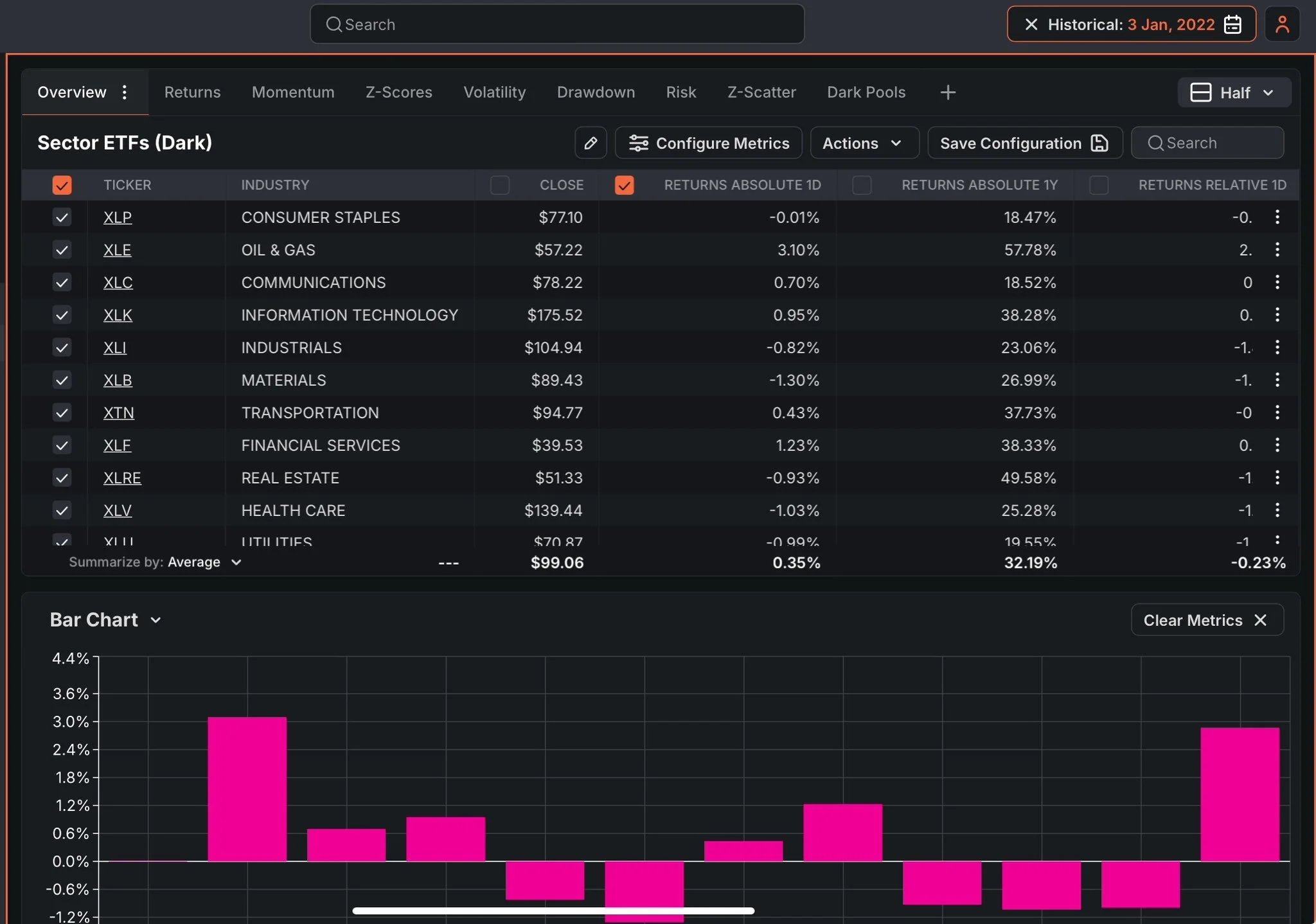The width and height of the screenshot is (1316, 924).
Task: Toggle the select-all tickers checkbox
Action: coord(62,185)
